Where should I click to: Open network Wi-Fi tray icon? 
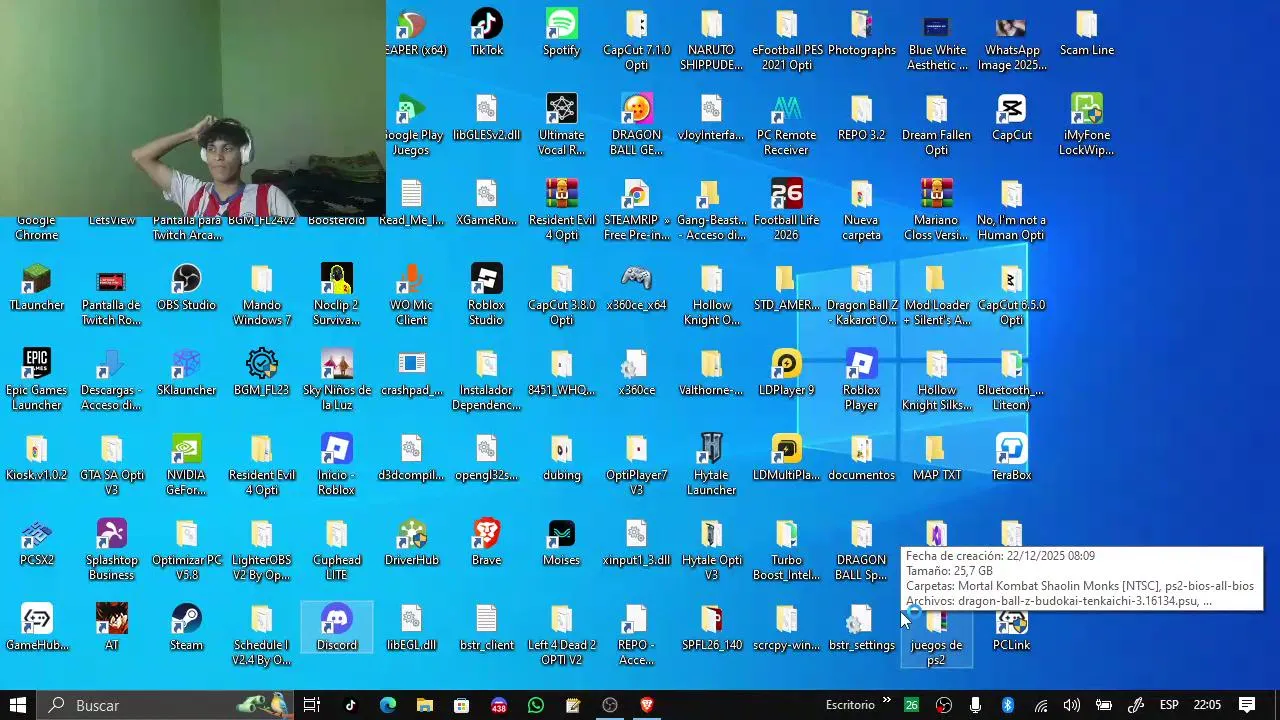[x=1041, y=705]
